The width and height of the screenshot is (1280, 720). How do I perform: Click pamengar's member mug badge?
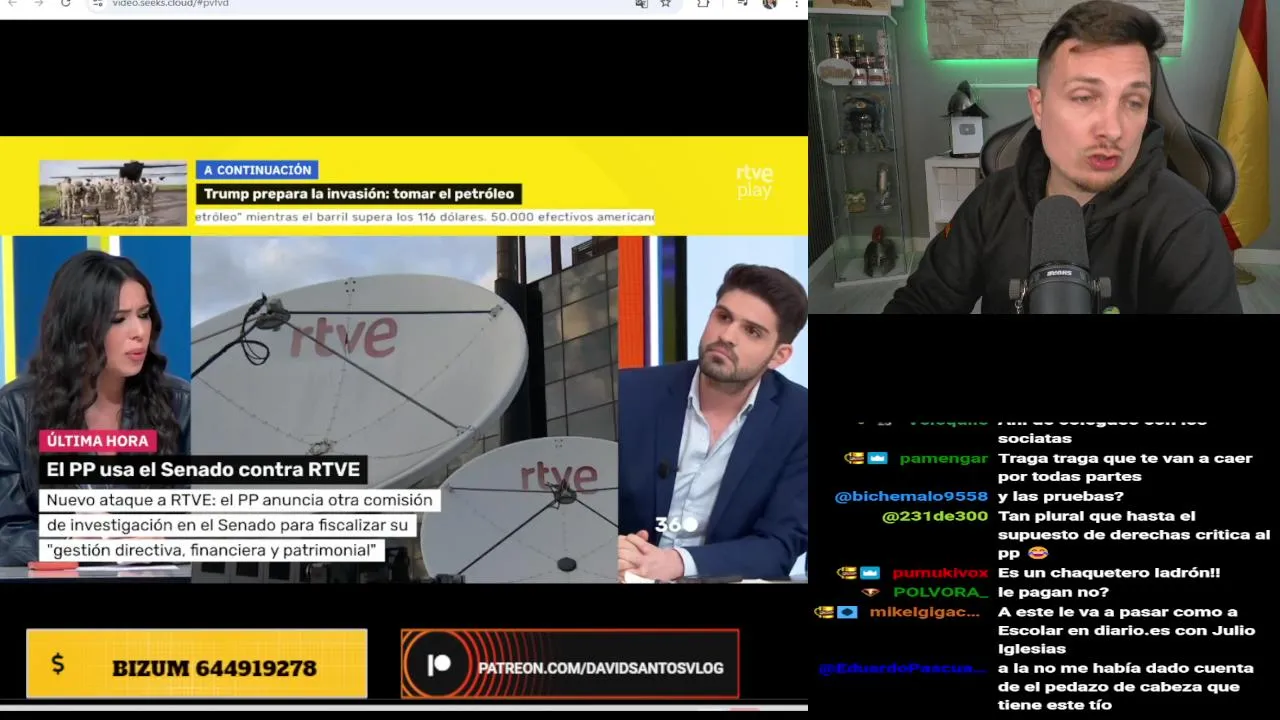point(854,458)
